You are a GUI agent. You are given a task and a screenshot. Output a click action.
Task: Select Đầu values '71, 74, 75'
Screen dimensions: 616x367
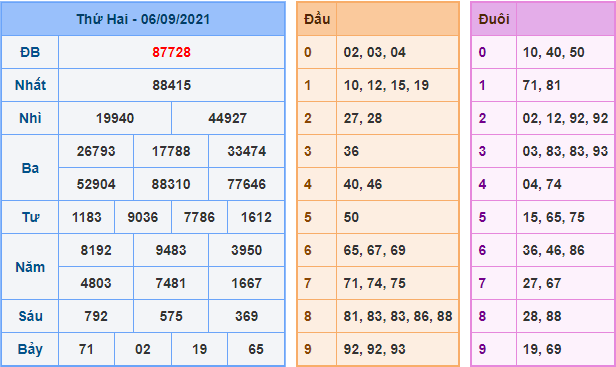click(375, 283)
